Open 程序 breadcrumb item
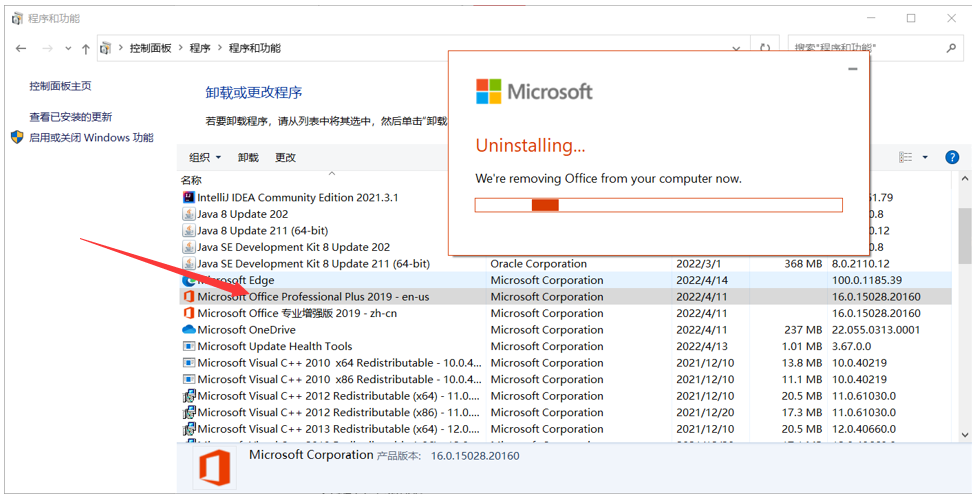This screenshot has width=972, height=495. (200, 48)
